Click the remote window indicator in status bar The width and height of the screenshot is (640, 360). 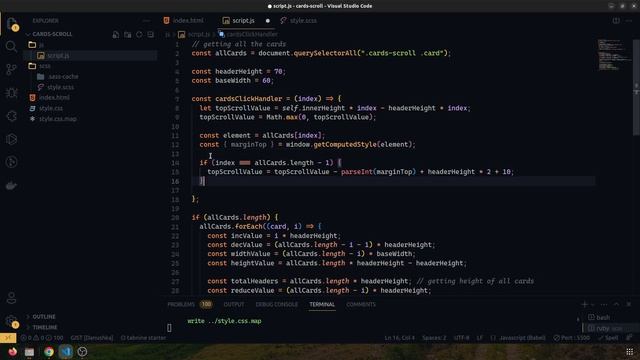[x=8, y=338]
